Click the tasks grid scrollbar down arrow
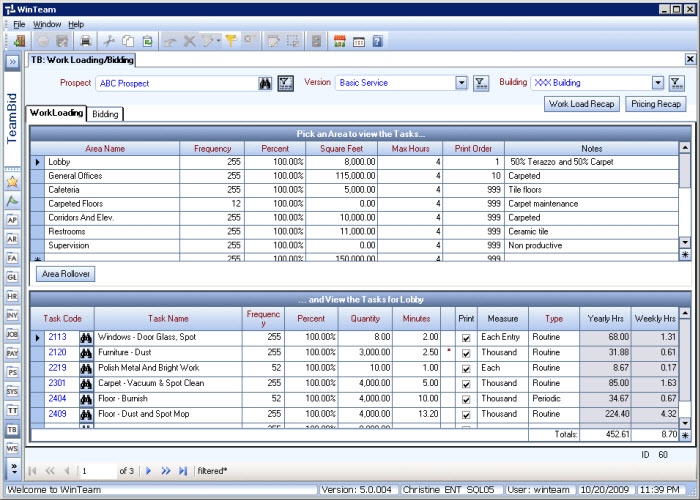This screenshot has height=500, width=700. [x=685, y=423]
